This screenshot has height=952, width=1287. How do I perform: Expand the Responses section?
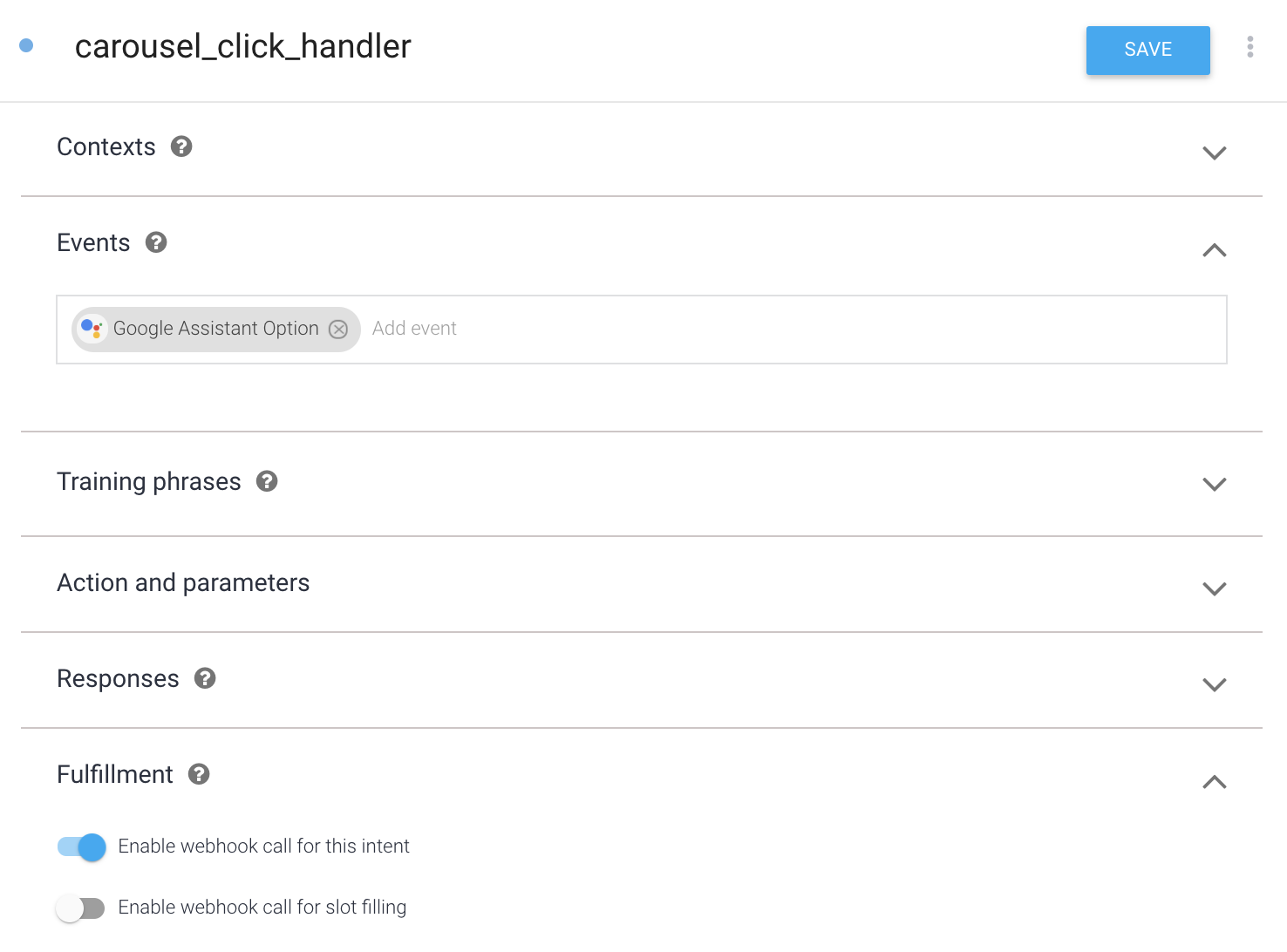(1214, 684)
